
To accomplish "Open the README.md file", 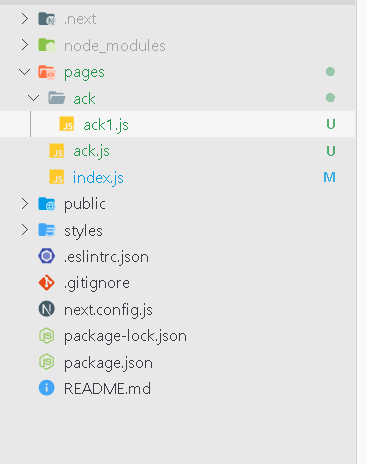I will pyautogui.click(x=107, y=389).
